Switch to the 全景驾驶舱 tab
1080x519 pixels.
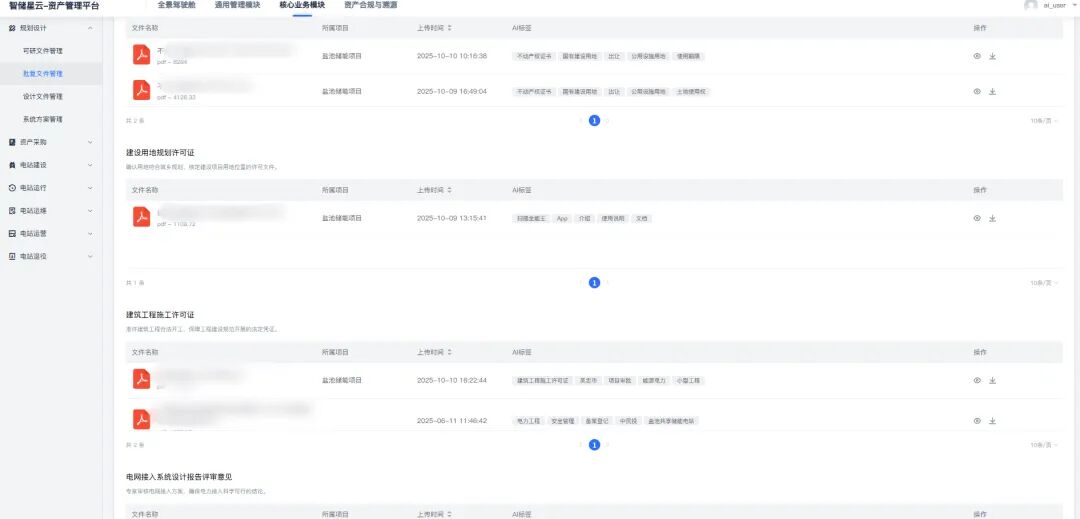click(x=177, y=5)
